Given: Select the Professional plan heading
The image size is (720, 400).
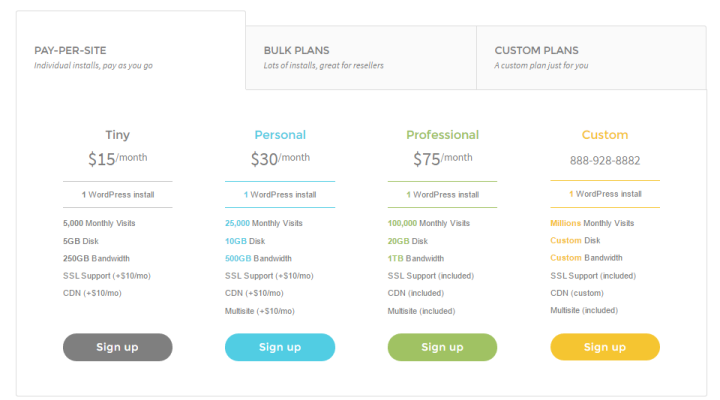Looking at the screenshot, I should [x=442, y=135].
